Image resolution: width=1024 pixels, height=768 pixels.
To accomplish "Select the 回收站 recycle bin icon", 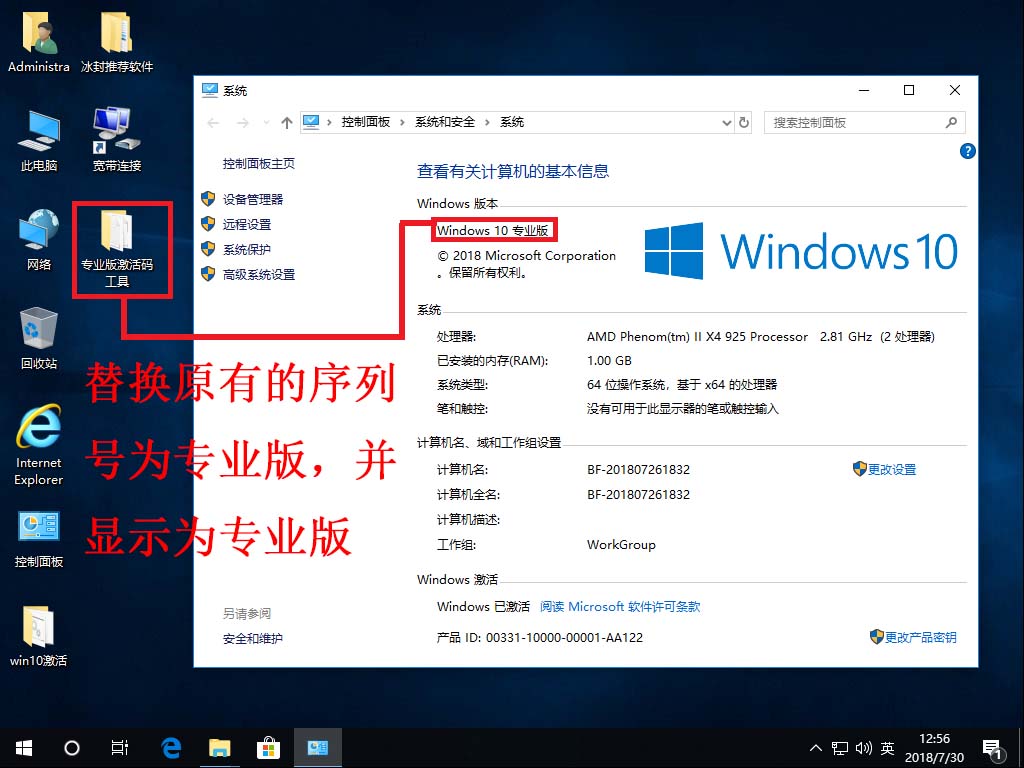I will click(39, 339).
